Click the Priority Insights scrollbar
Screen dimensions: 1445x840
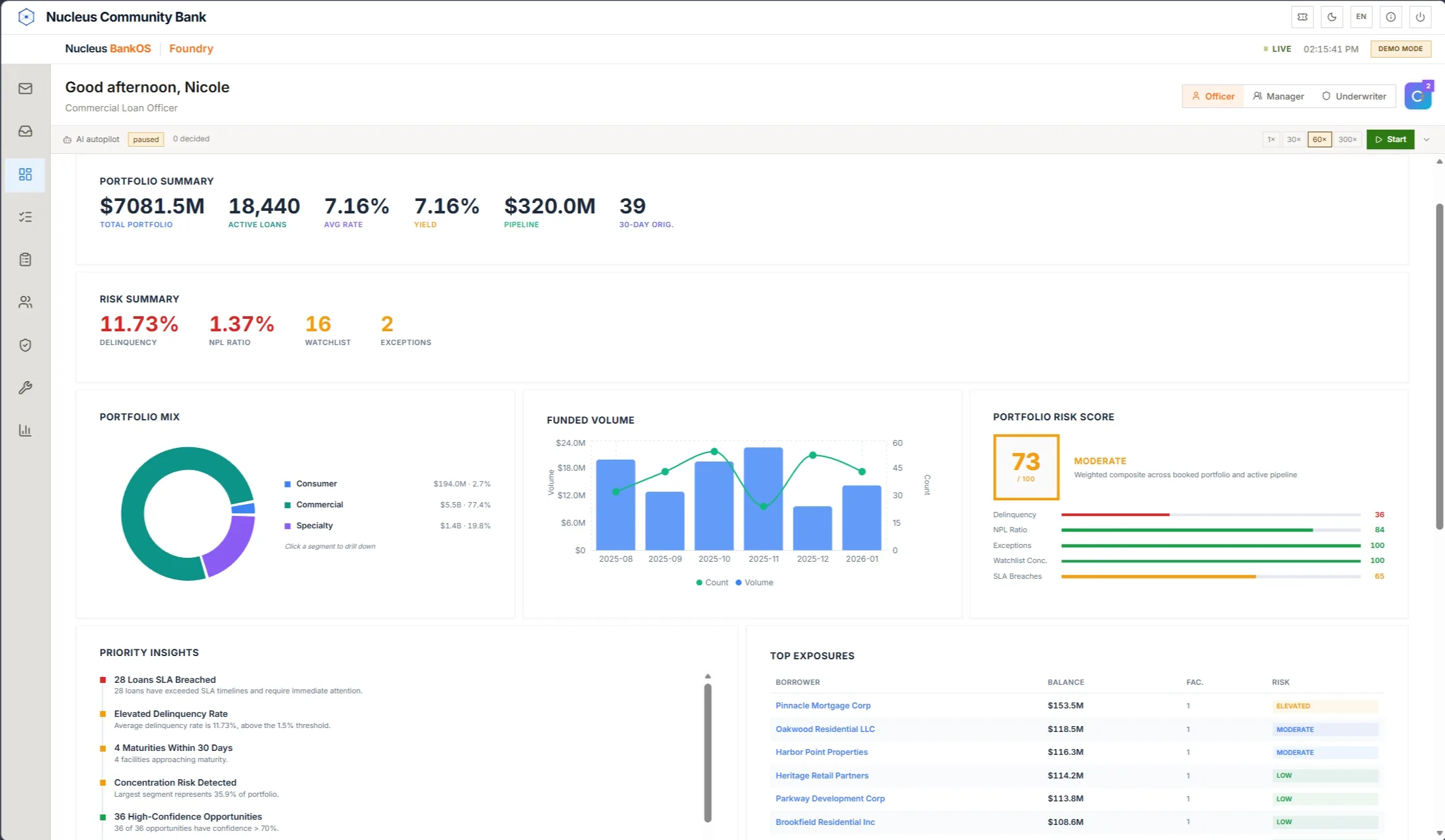[x=708, y=752]
